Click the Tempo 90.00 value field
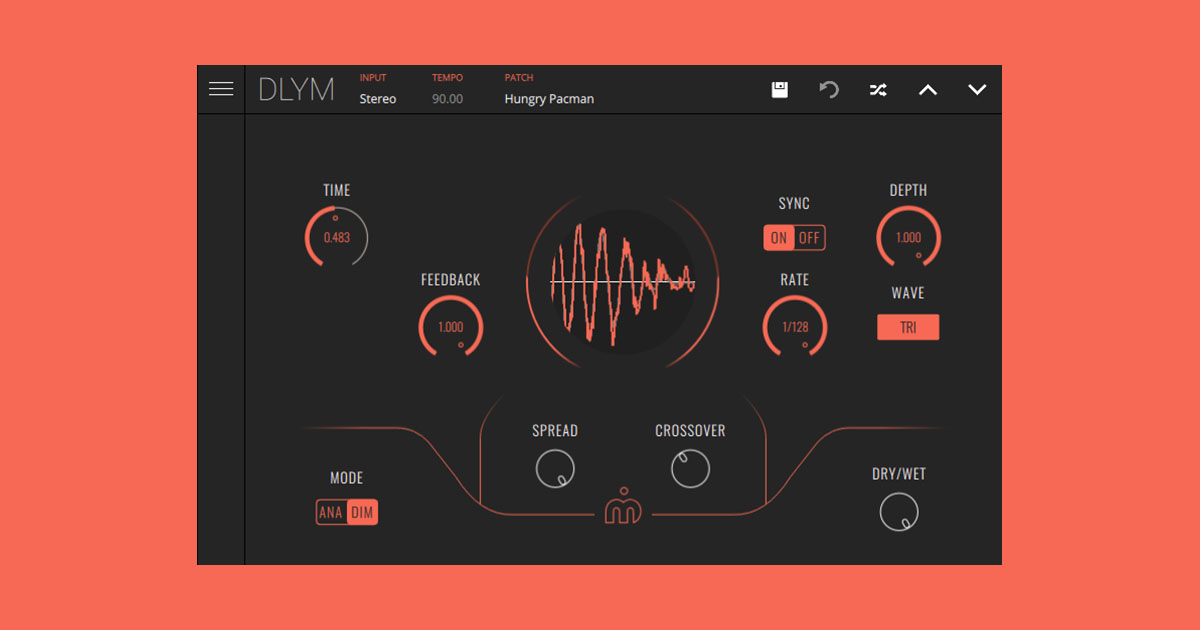1200x630 pixels. click(447, 99)
